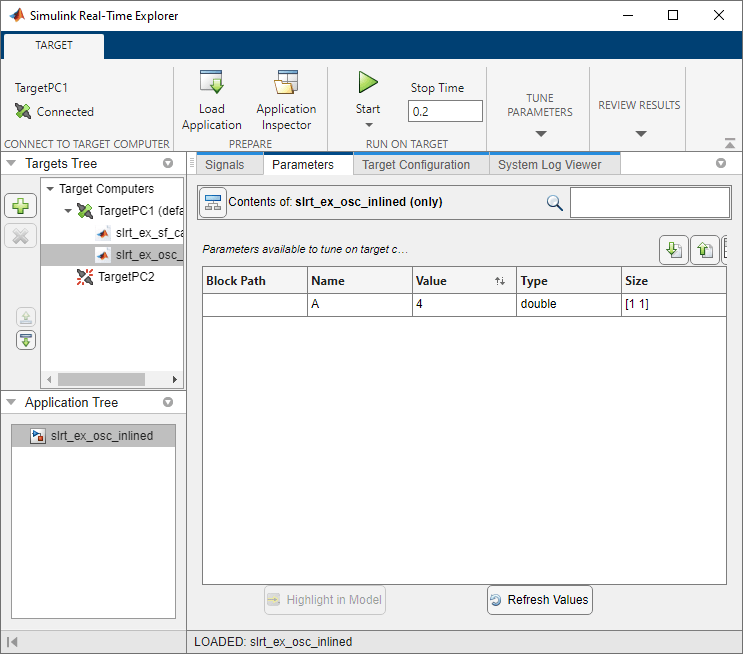Click the download application icon in Targets Tree
Image resolution: width=743 pixels, height=654 pixels.
point(26,340)
